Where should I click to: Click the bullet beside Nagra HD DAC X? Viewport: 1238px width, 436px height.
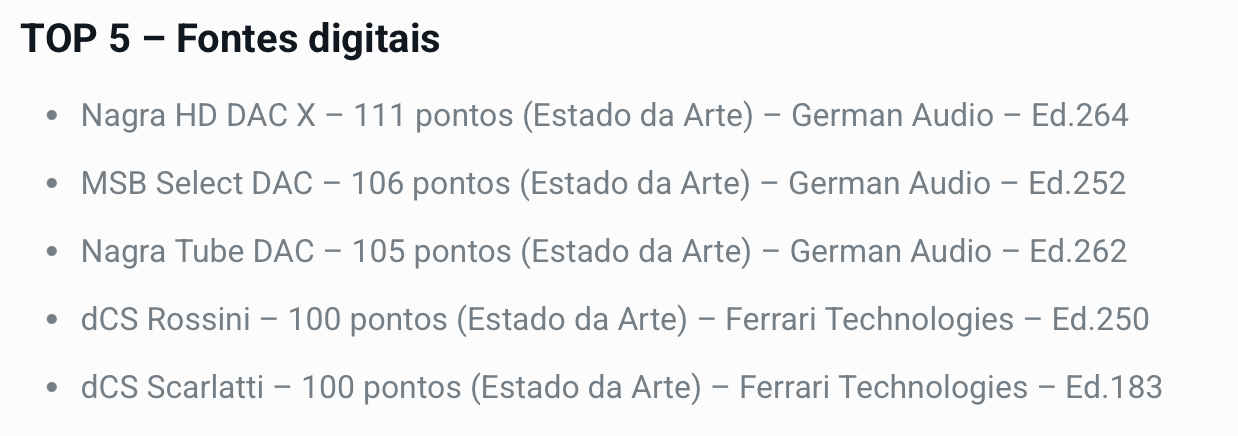(x=52, y=117)
